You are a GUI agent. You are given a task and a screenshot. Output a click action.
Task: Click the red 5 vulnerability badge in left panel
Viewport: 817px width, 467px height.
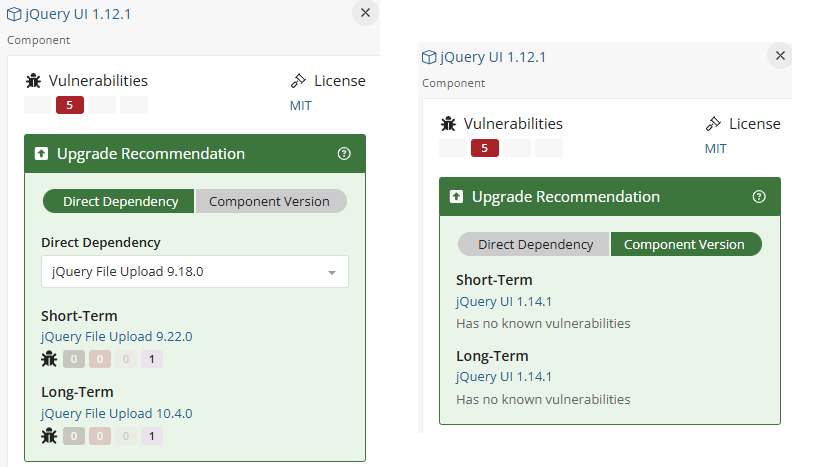(70, 105)
